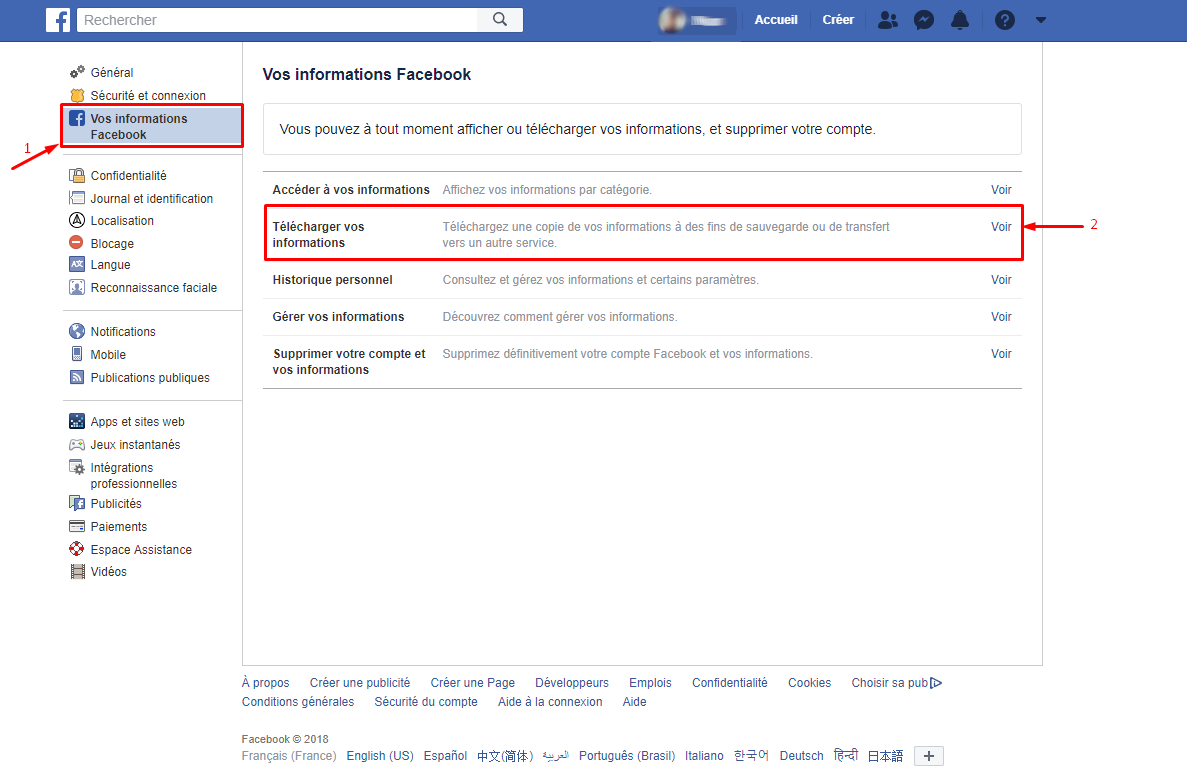This screenshot has width=1187, height=784.
Task: Click the Paiements card icon
Action: click(x=77, y=526)
